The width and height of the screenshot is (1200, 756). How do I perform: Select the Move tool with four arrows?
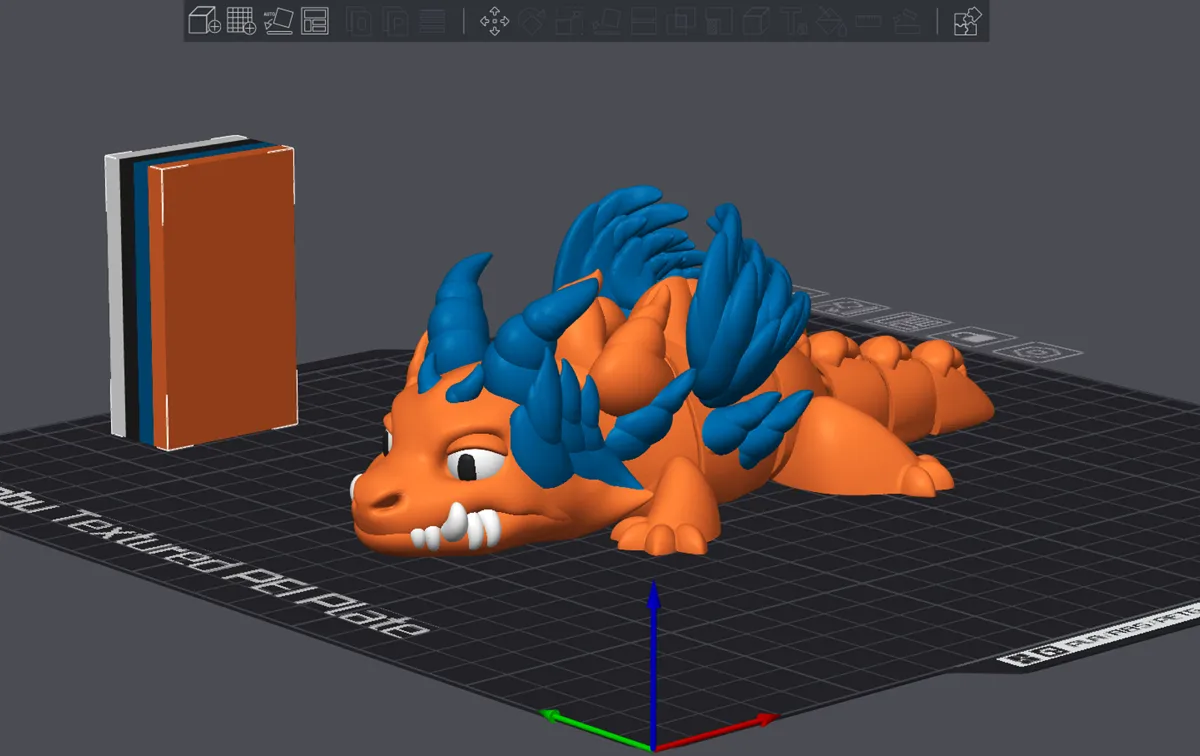495,20
